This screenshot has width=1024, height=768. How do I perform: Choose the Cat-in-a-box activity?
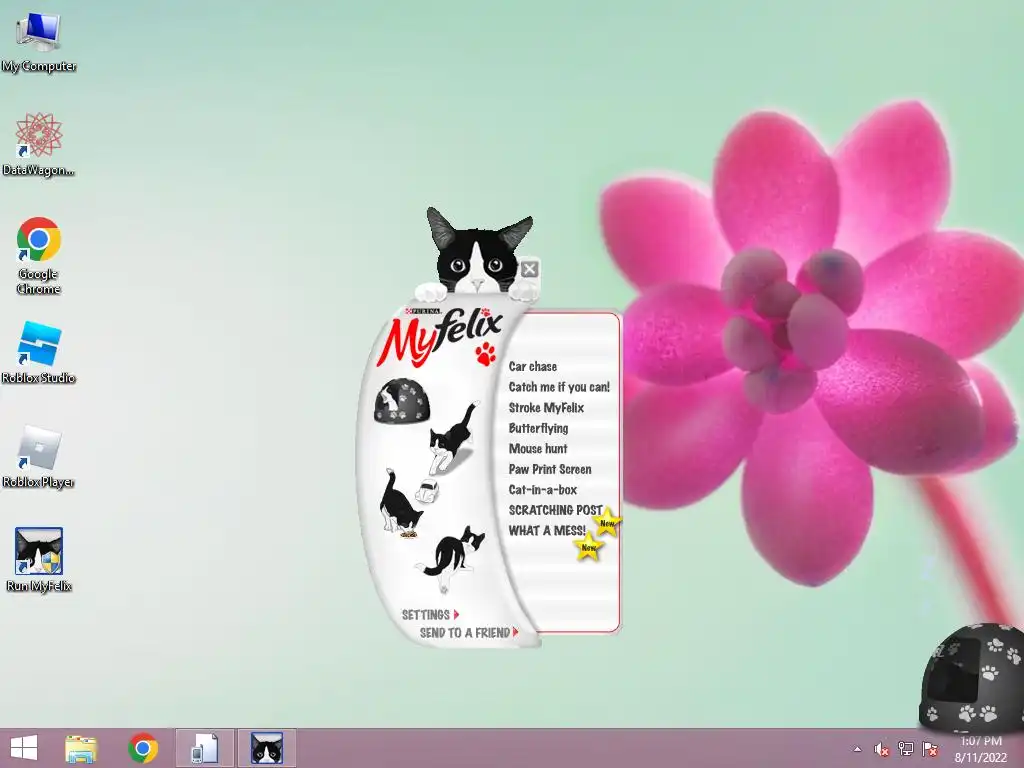click(543, 490)
